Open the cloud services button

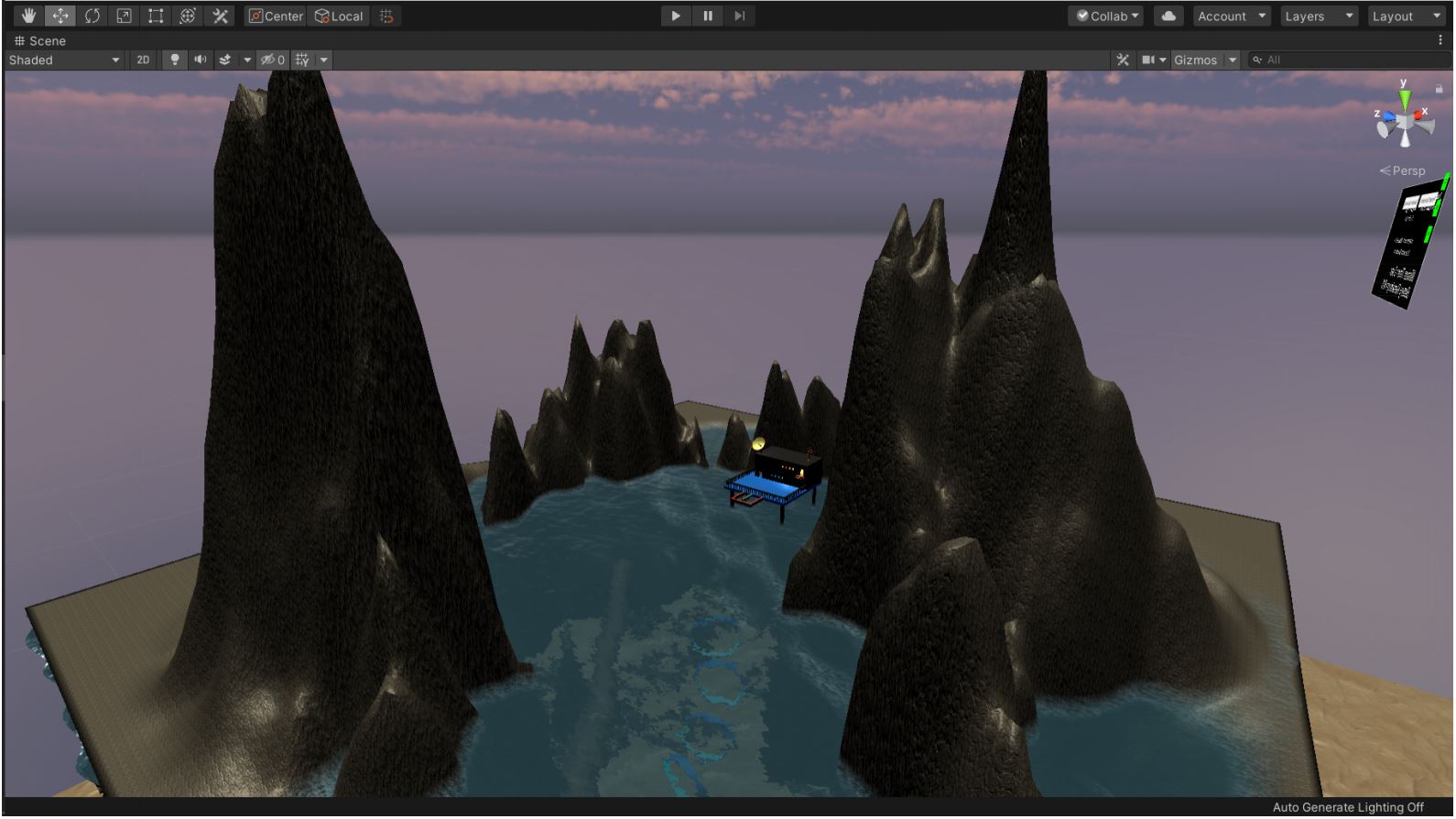tap(1168, 16)
